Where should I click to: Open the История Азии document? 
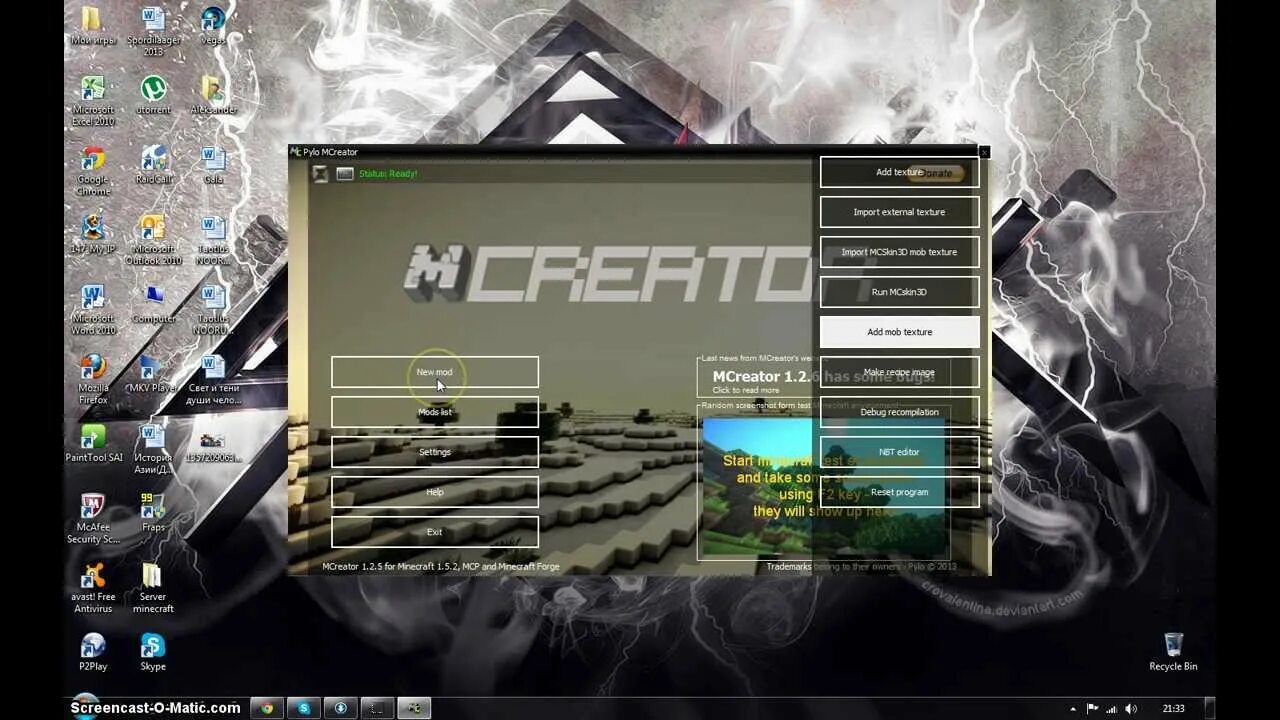pos(153,449)
